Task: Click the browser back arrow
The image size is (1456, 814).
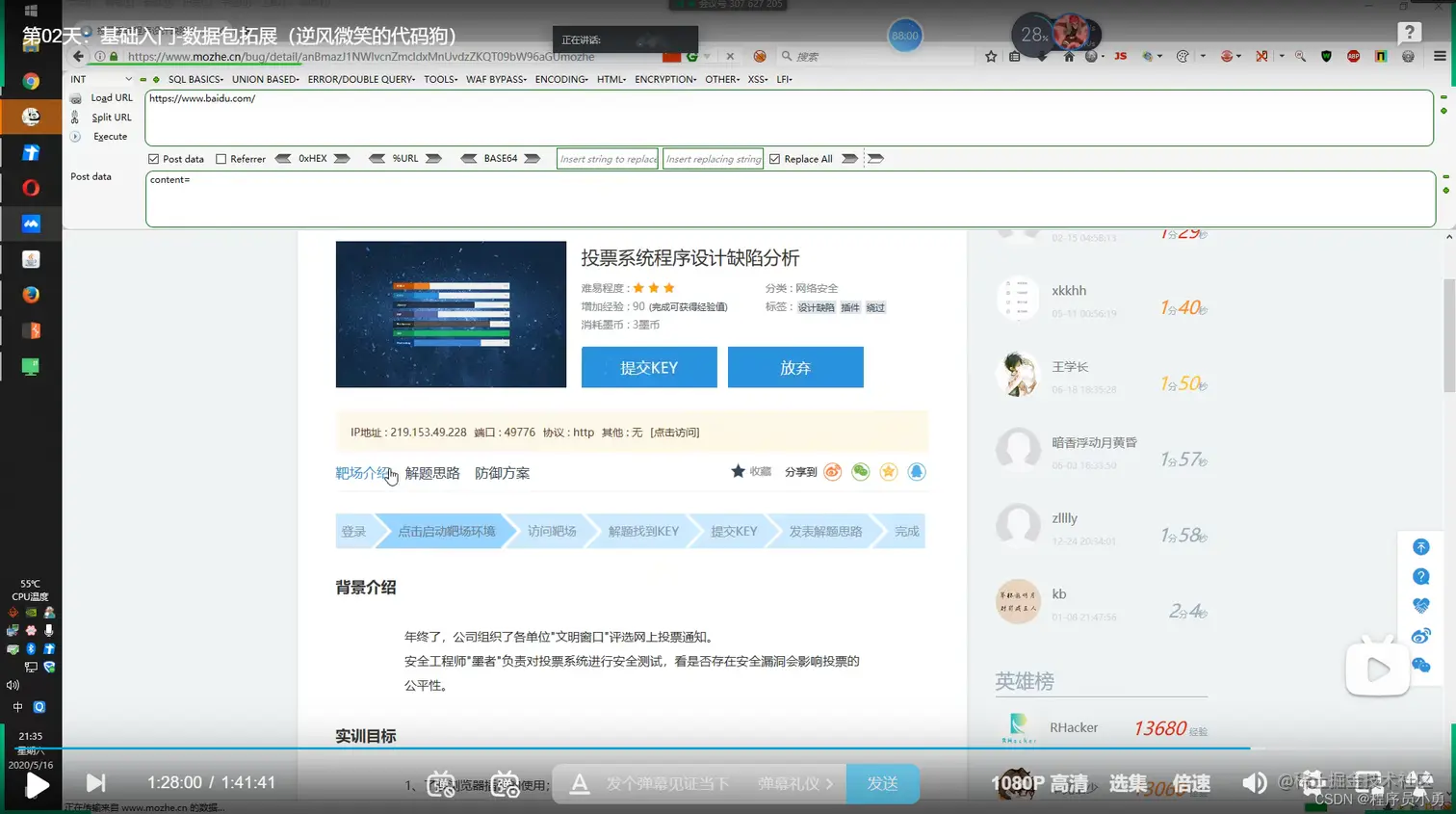Action: (x=78, y=57)
